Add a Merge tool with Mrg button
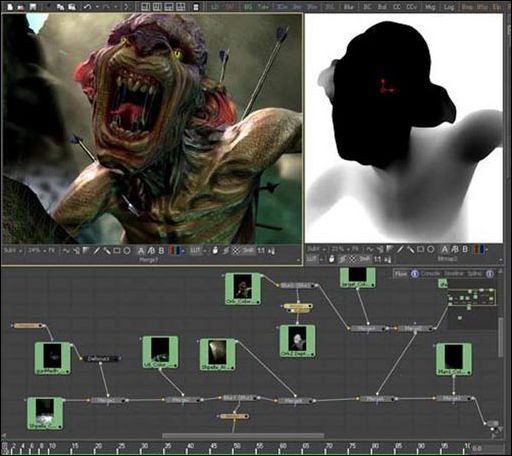This screenshot has width=512, height=456. tap(429, 7)
